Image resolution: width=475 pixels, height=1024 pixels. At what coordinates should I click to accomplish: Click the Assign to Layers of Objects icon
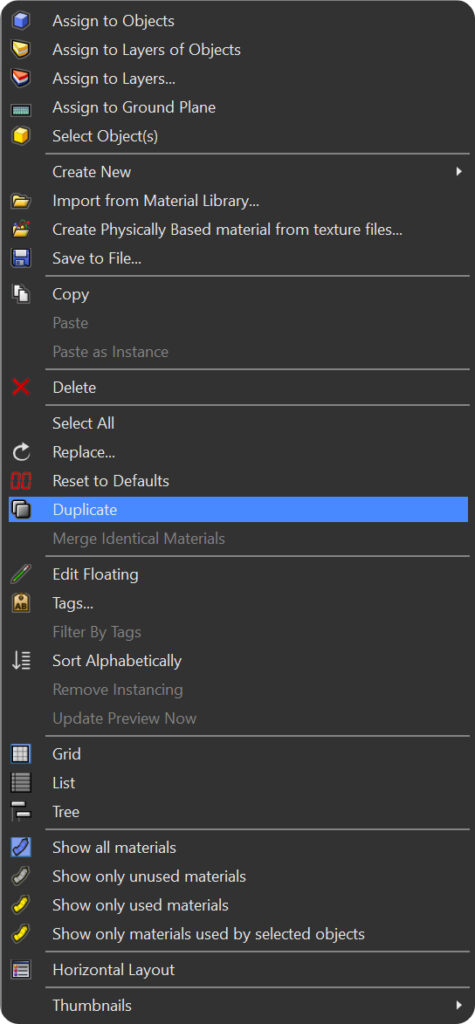click(x=21, y=50)
